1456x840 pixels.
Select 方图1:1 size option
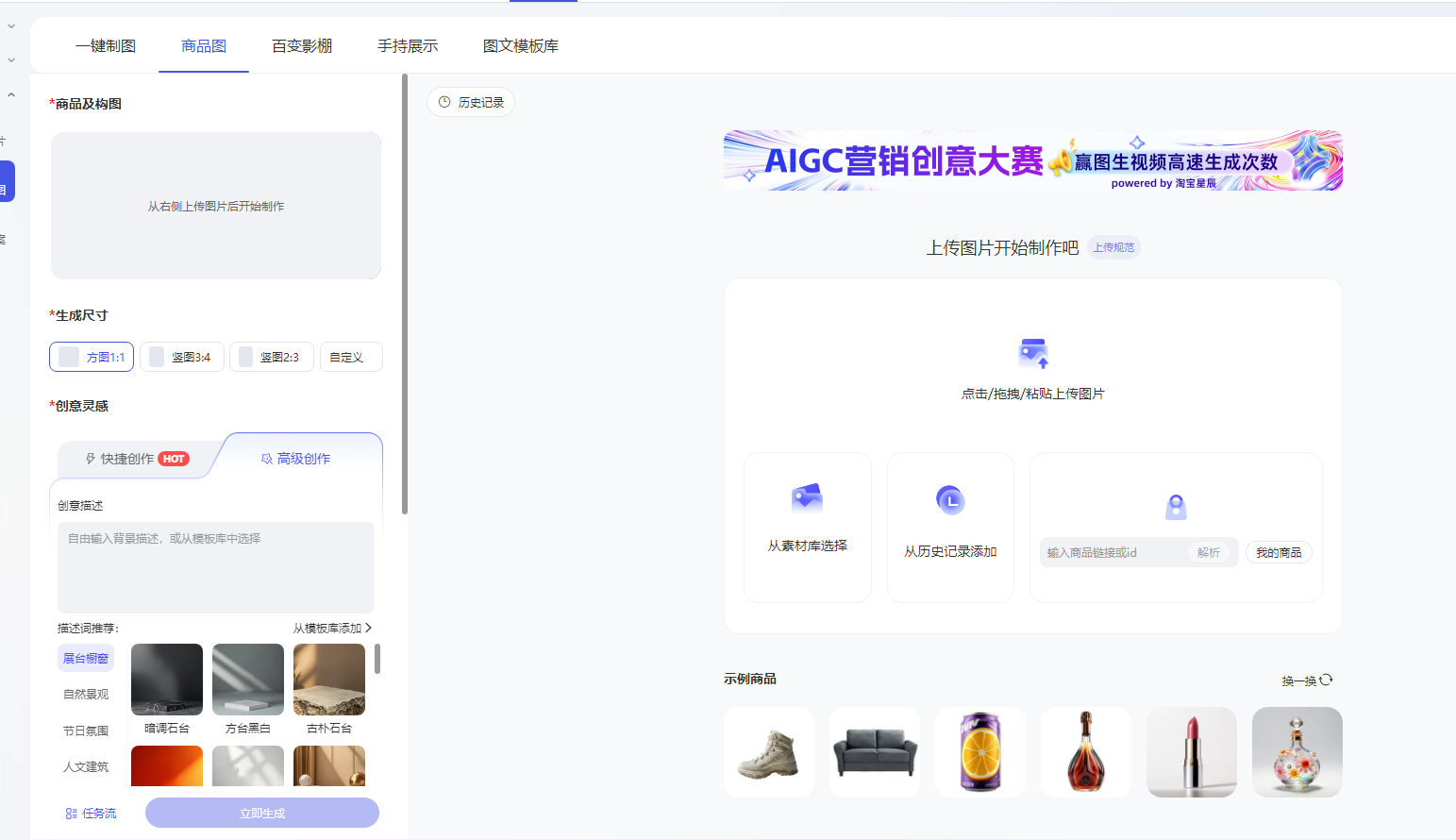[92, 357]
